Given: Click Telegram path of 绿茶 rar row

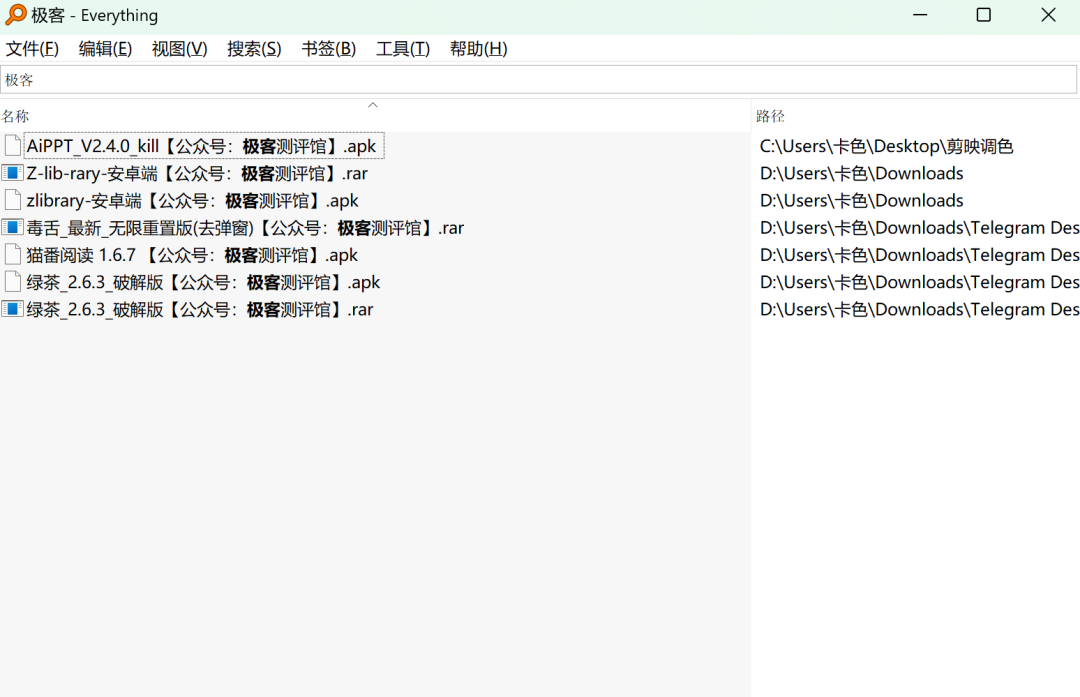Looking at the screenshot, I should [x=919, y=309].
